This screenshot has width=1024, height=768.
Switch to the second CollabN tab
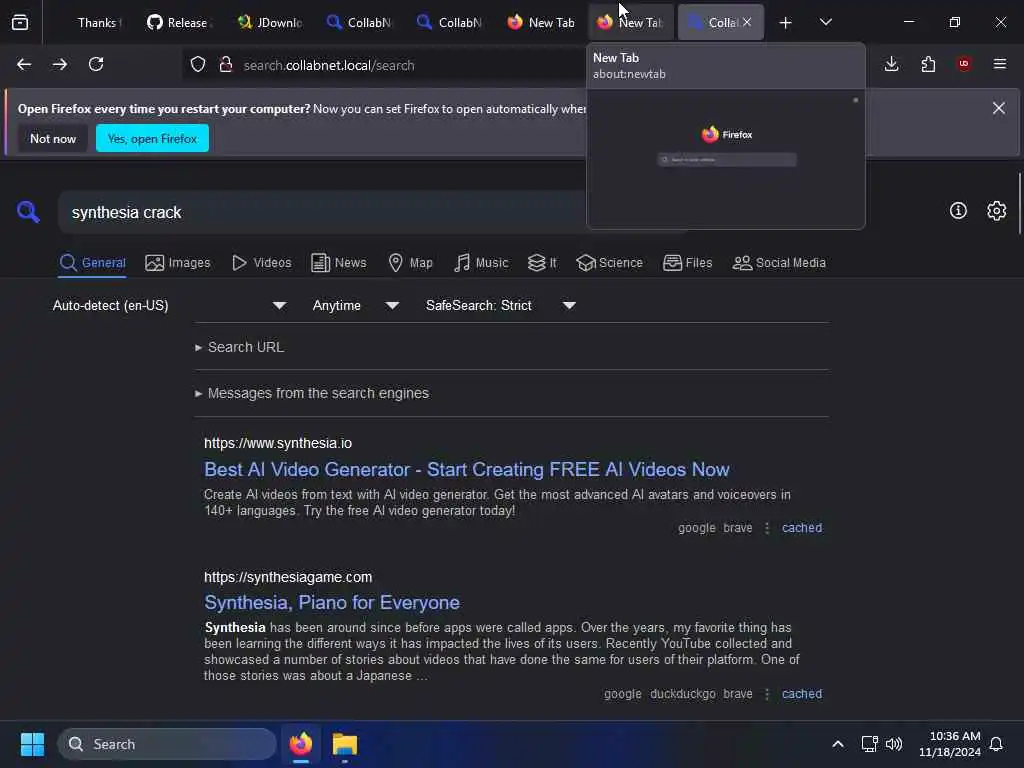pyautogui.click(x=449, y=22)
